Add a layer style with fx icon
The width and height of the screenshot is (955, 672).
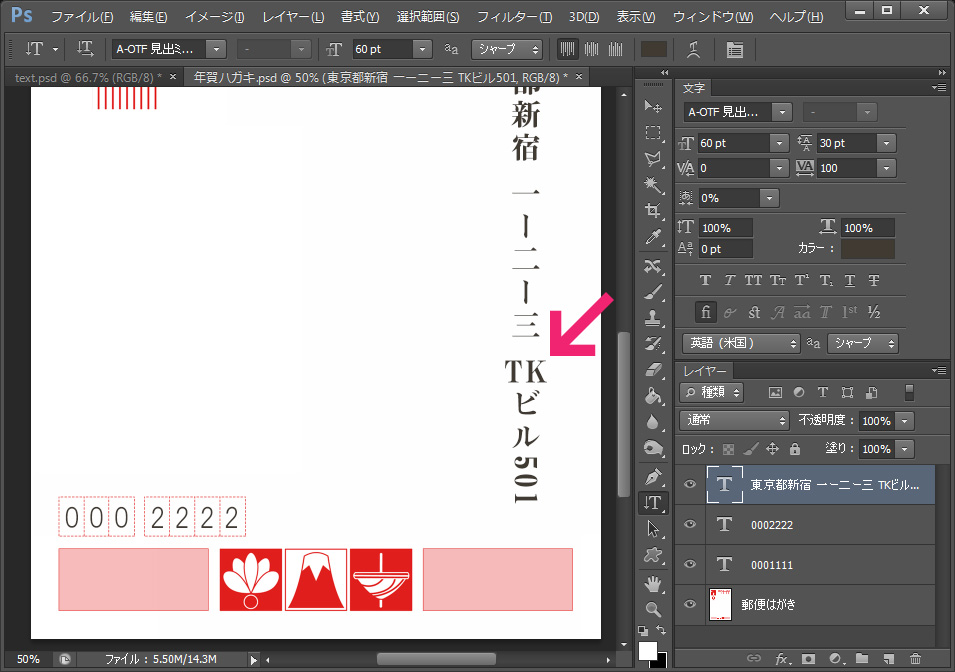[x=782, y=659]
